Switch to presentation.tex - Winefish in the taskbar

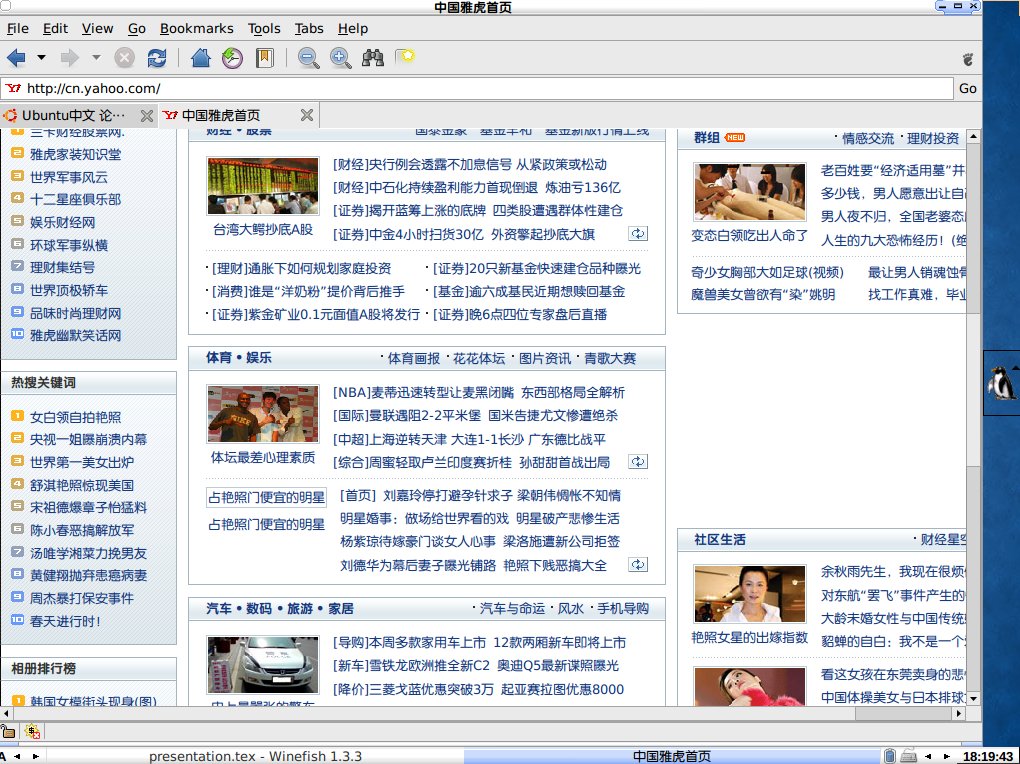point(255,756)
